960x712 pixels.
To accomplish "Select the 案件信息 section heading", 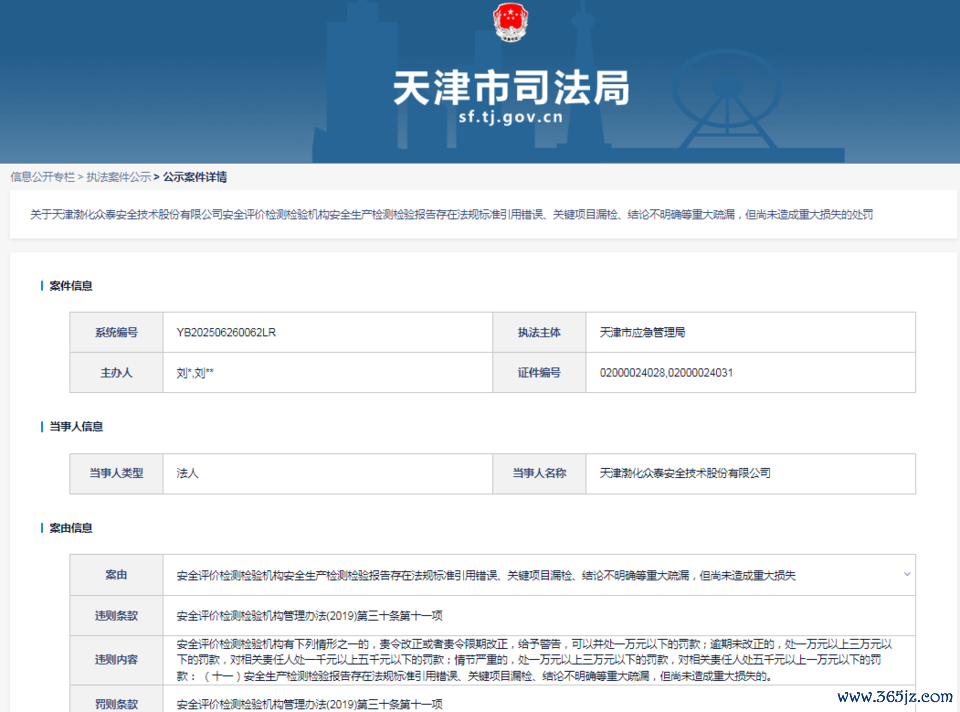I will (x=71, y=286).
